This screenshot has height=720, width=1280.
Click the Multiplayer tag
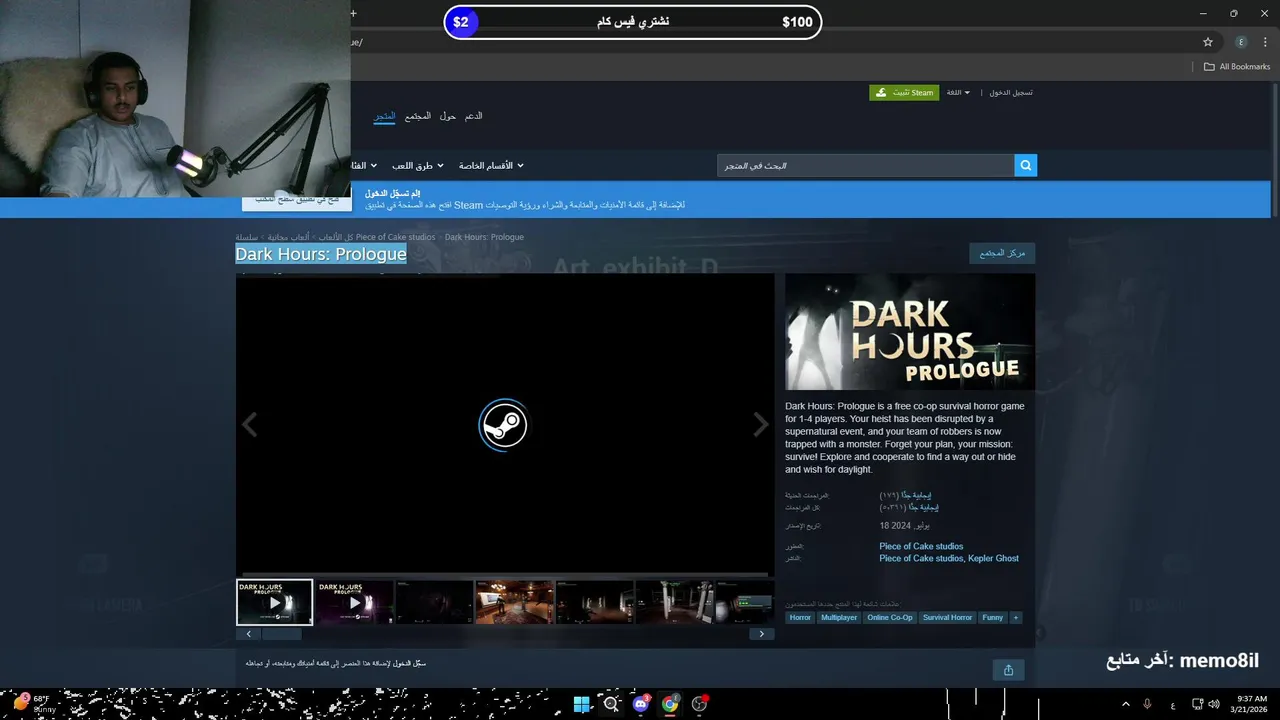point(839,618)
